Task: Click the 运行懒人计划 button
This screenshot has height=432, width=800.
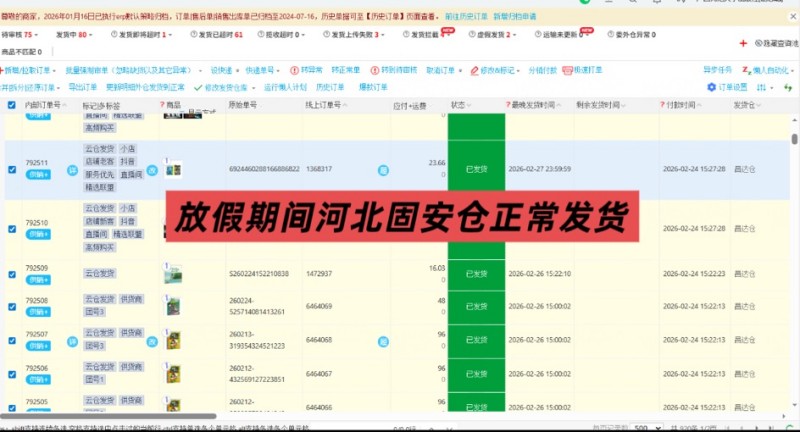Action: 285,87
